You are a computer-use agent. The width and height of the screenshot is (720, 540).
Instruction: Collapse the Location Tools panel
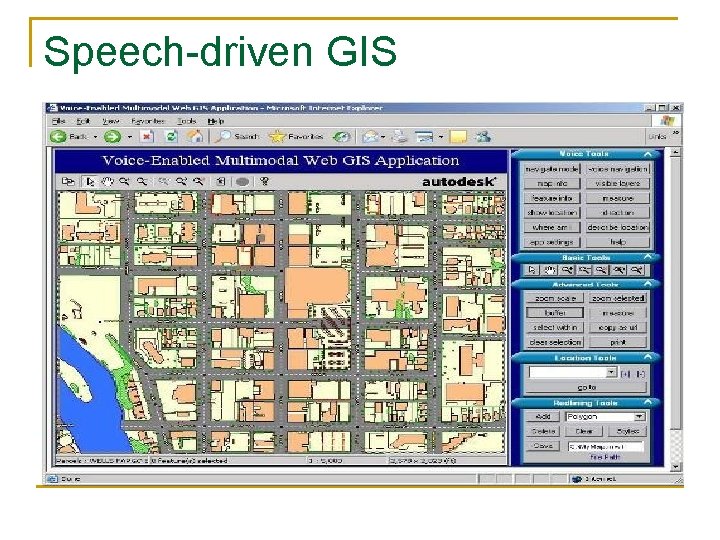[648, 357]
